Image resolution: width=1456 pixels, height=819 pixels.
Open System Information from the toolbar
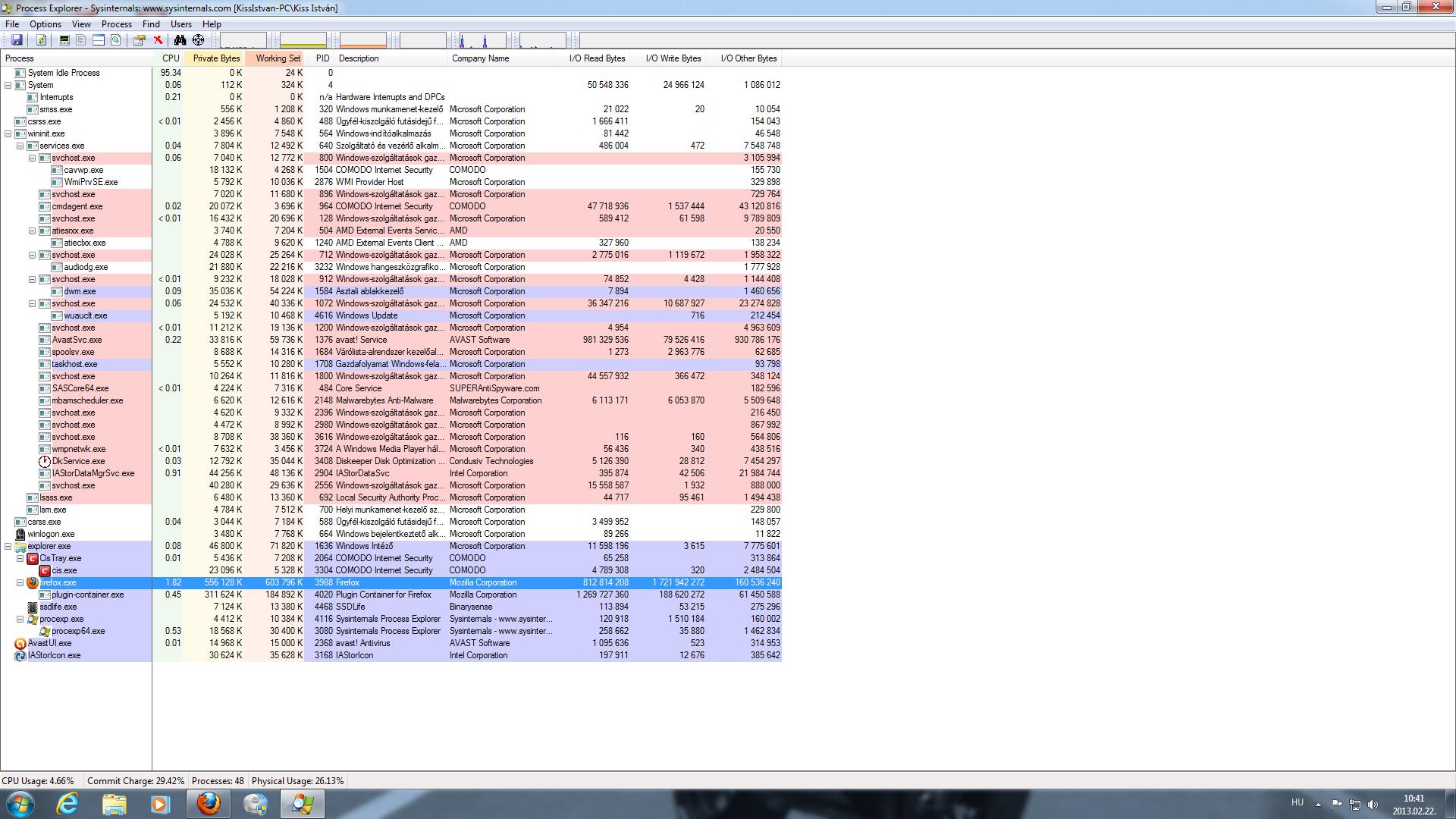64,40
